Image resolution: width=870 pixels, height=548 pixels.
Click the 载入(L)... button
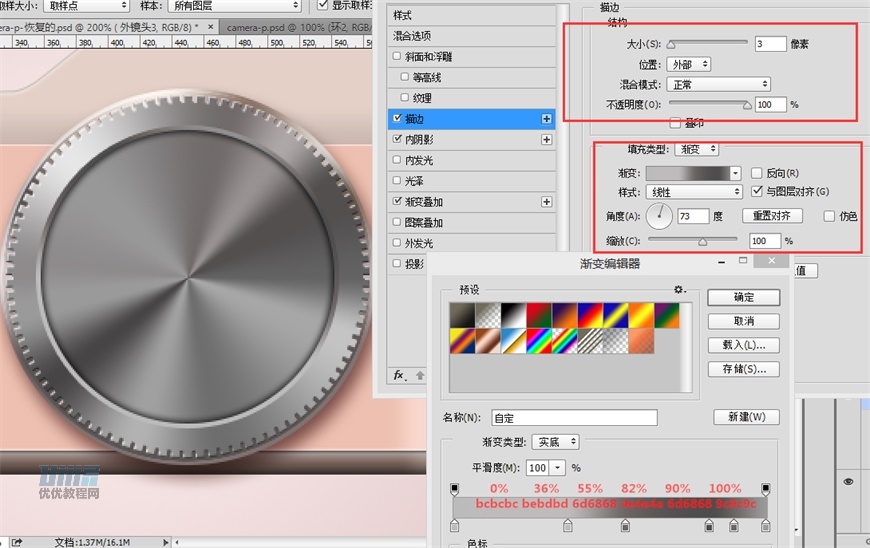coord(743,345)
